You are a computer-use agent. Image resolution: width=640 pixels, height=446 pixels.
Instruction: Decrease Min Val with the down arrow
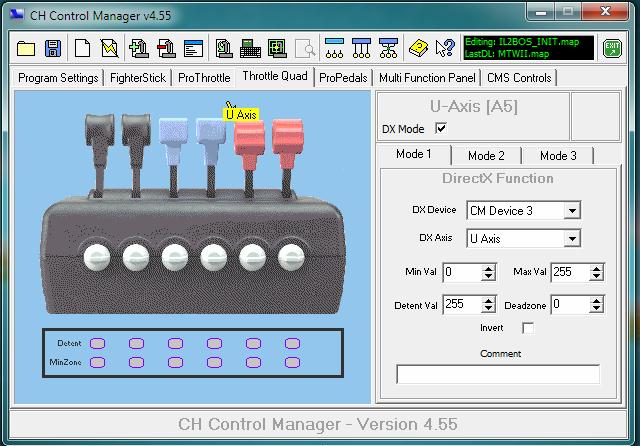click(x=488, y=276)
